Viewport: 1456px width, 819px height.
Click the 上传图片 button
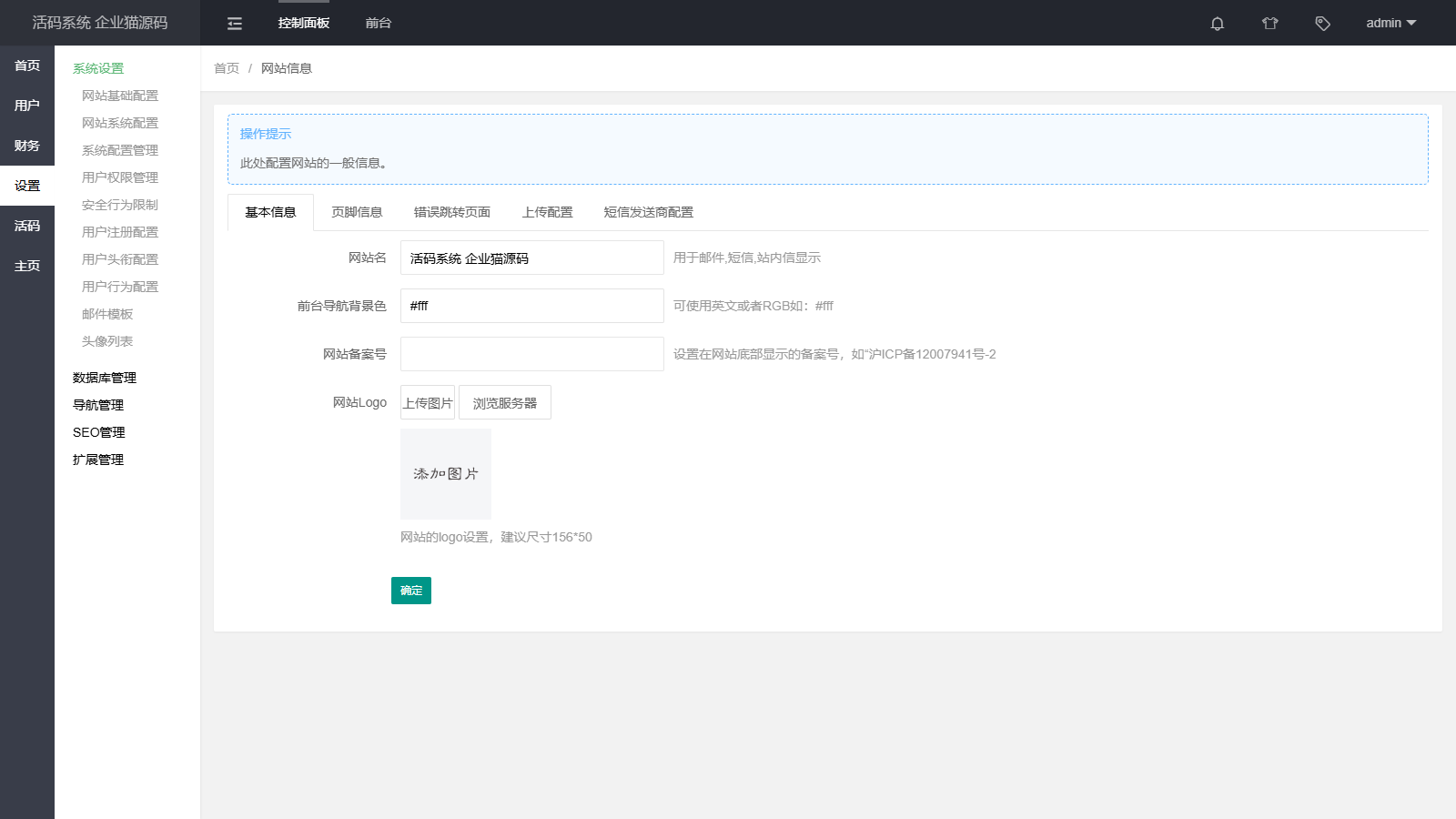(428, 403)
